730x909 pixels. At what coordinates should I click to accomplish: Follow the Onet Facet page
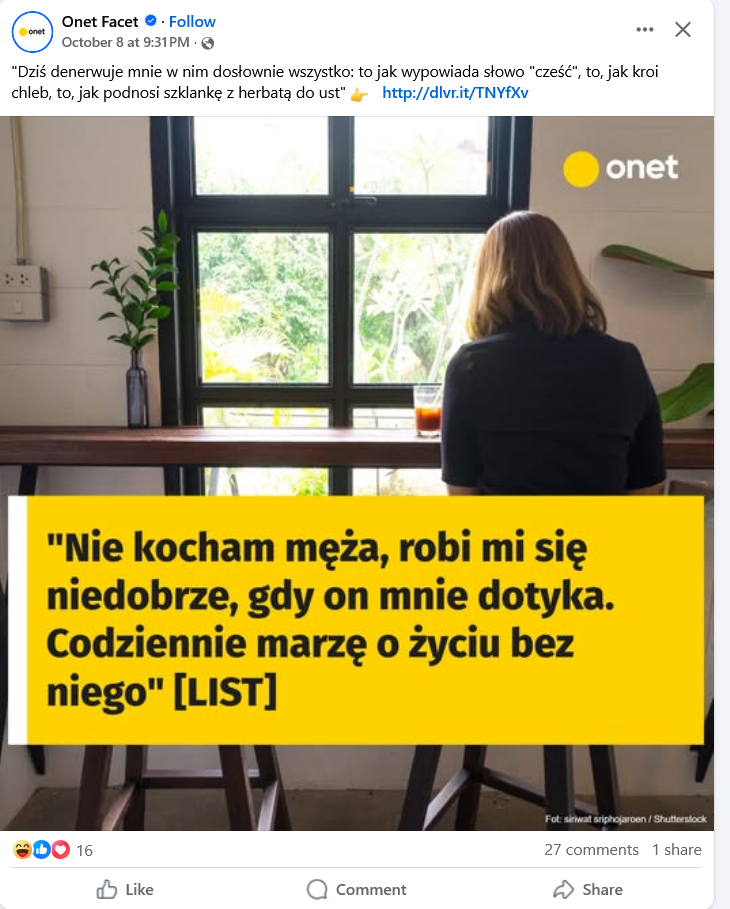pos(192,22)
